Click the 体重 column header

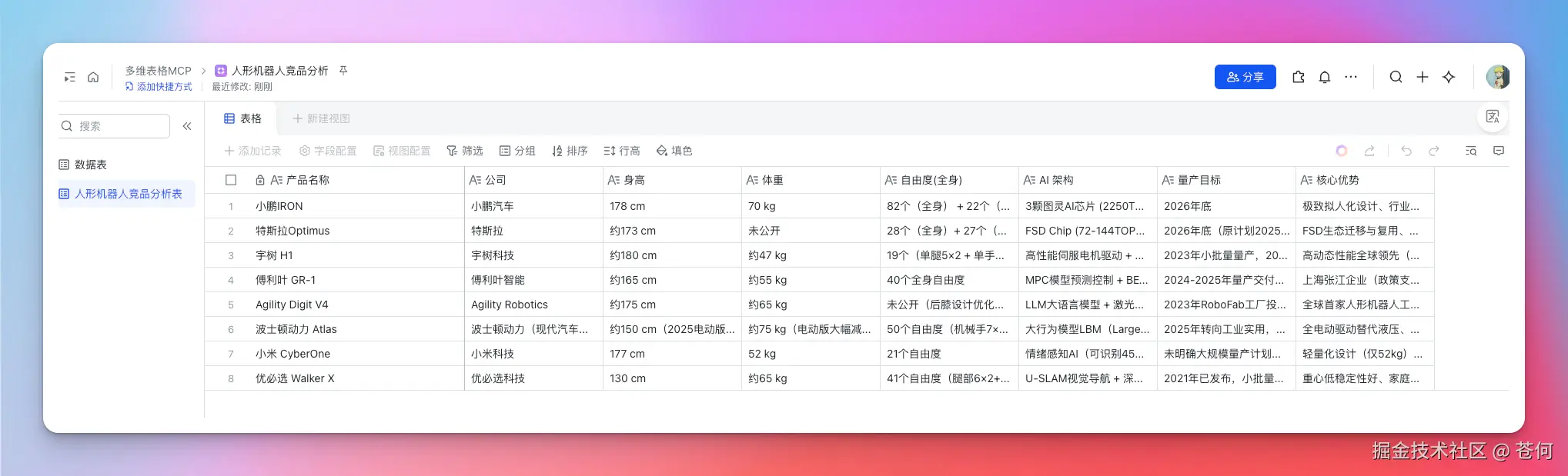point(811,180)
